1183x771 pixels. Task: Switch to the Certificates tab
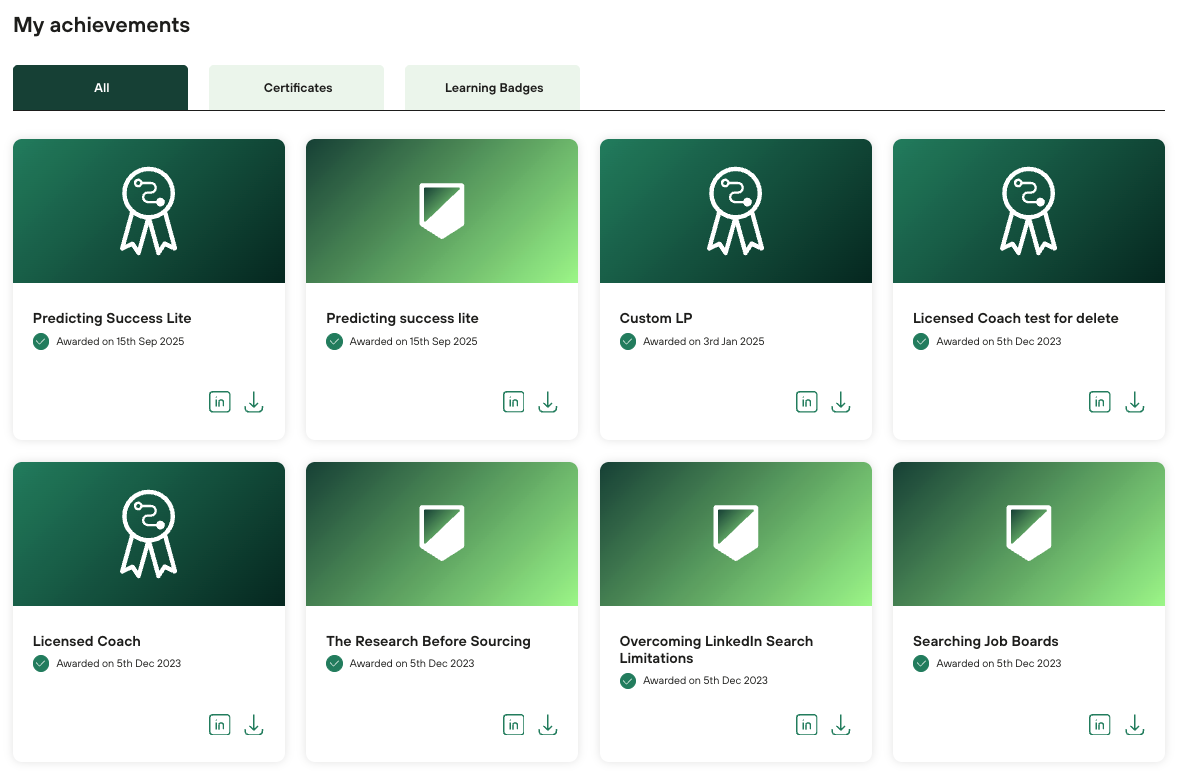[297, 88]
